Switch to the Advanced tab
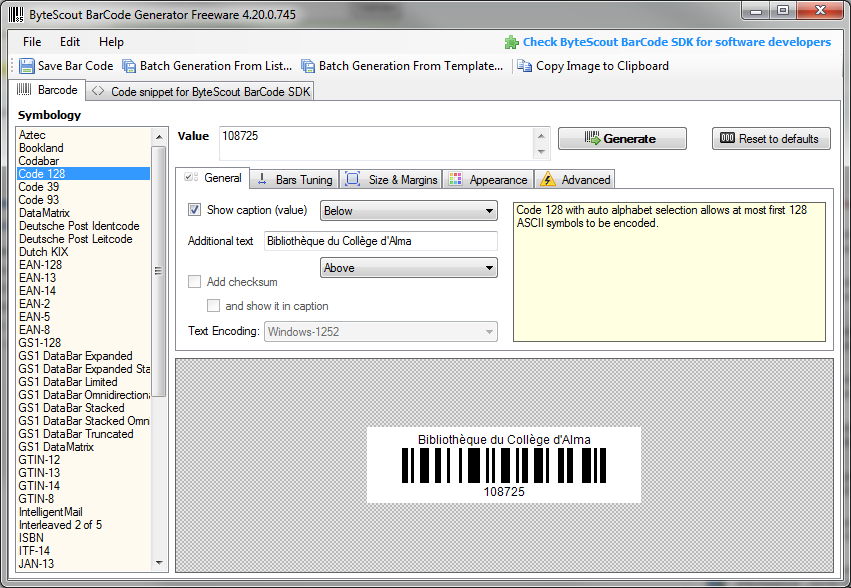Image resolution: width=851 pixels, height=588 pixels. pos(575,179)
